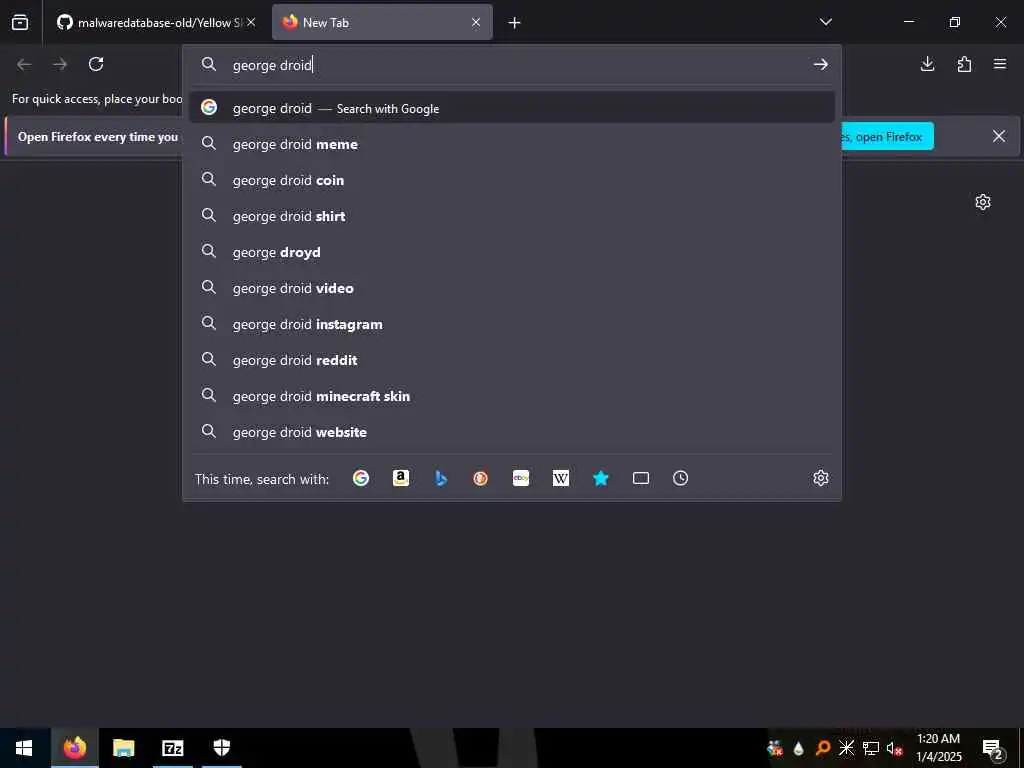
Task: Search with eBay one-off engine icon
Action: pyautogui.click(x=520, y=478)
